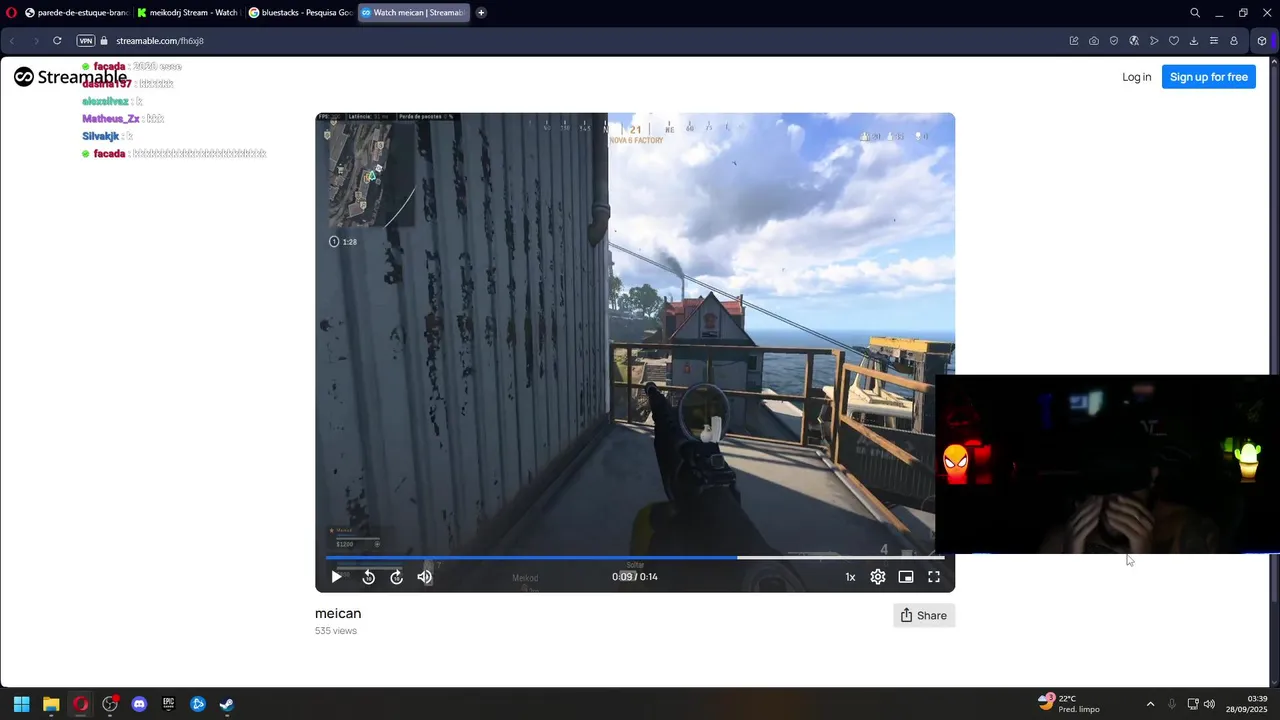
Task: Open Opera GX in the taskbar
Action: tap(80, 704)
